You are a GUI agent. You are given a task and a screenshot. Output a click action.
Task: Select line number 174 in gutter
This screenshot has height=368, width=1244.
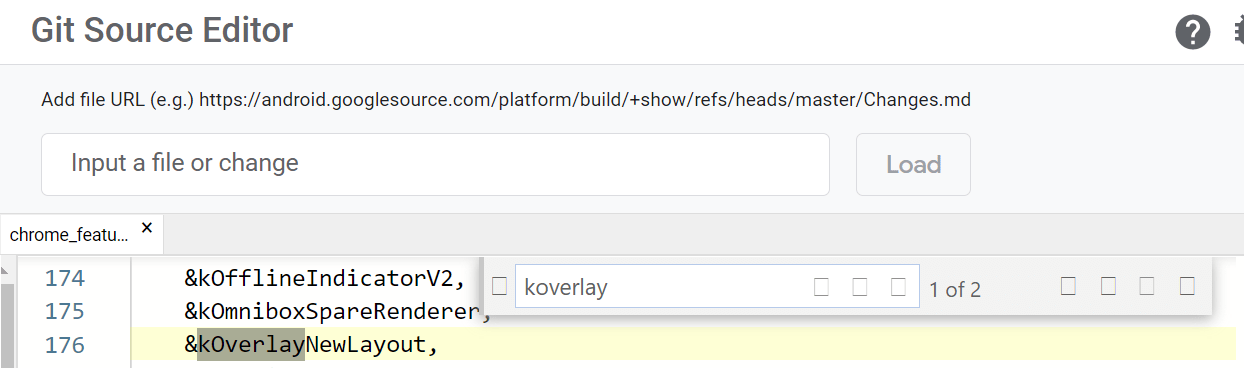(65, 278)
